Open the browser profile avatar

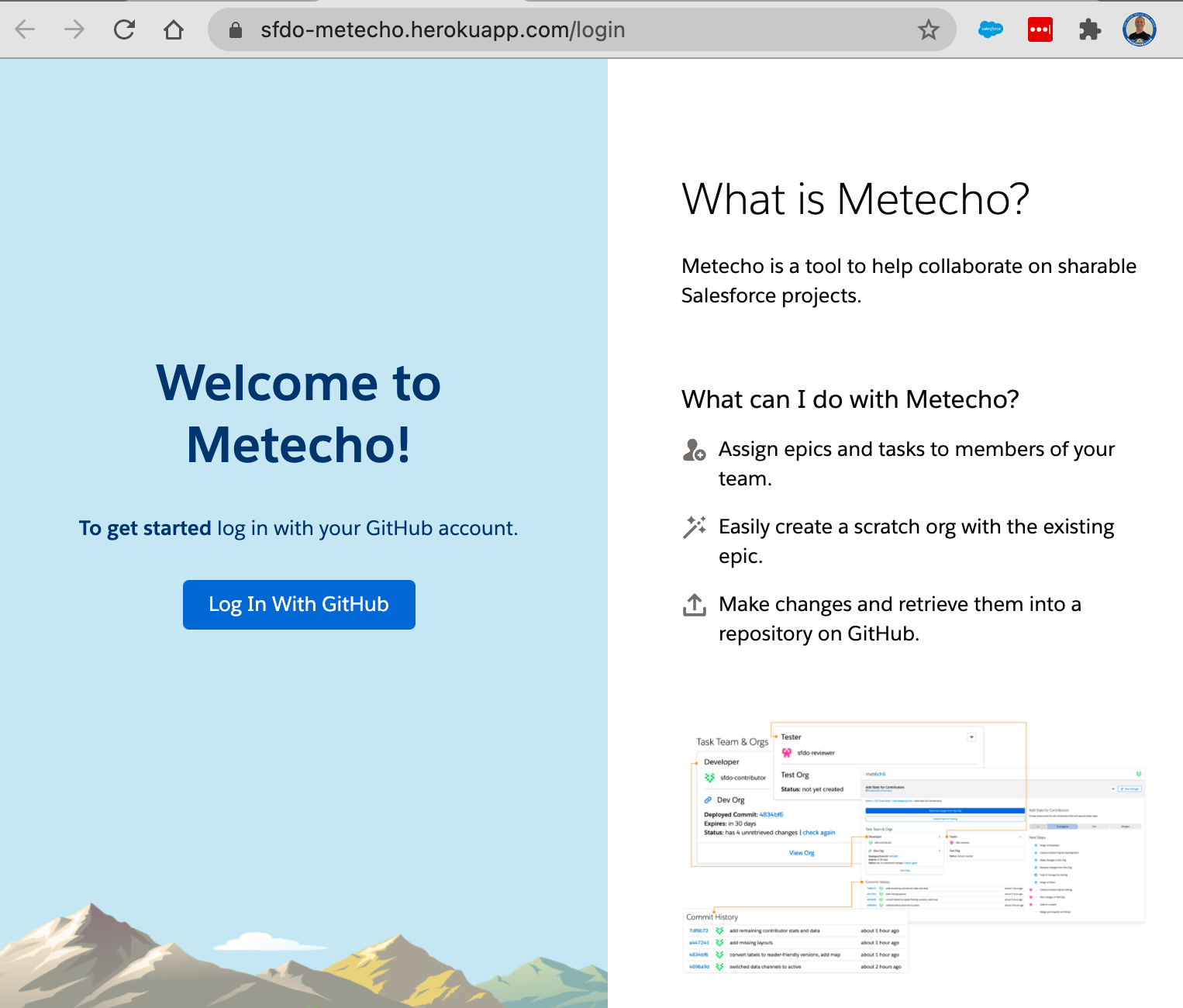click(x=1140, y=29)
